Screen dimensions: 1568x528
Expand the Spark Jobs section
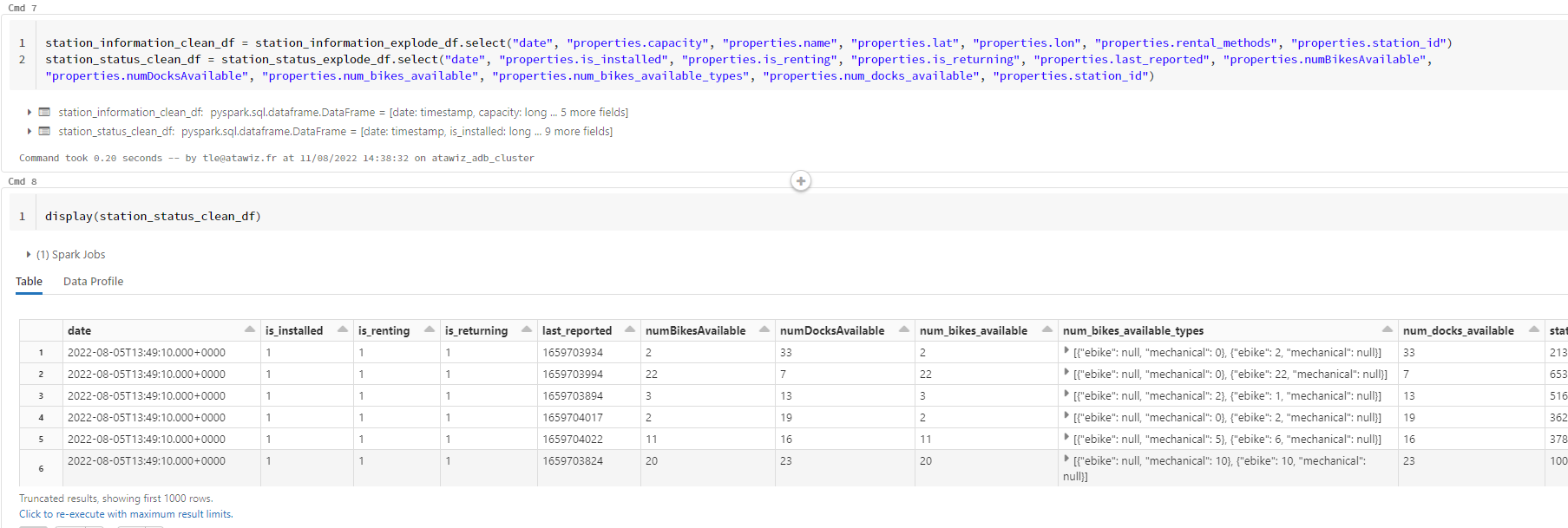tap(29, 255)
